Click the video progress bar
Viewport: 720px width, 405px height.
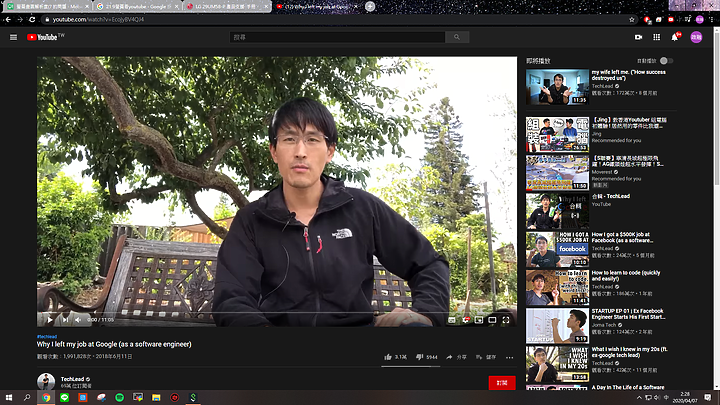pyautogui.click(x=277, y=312)
